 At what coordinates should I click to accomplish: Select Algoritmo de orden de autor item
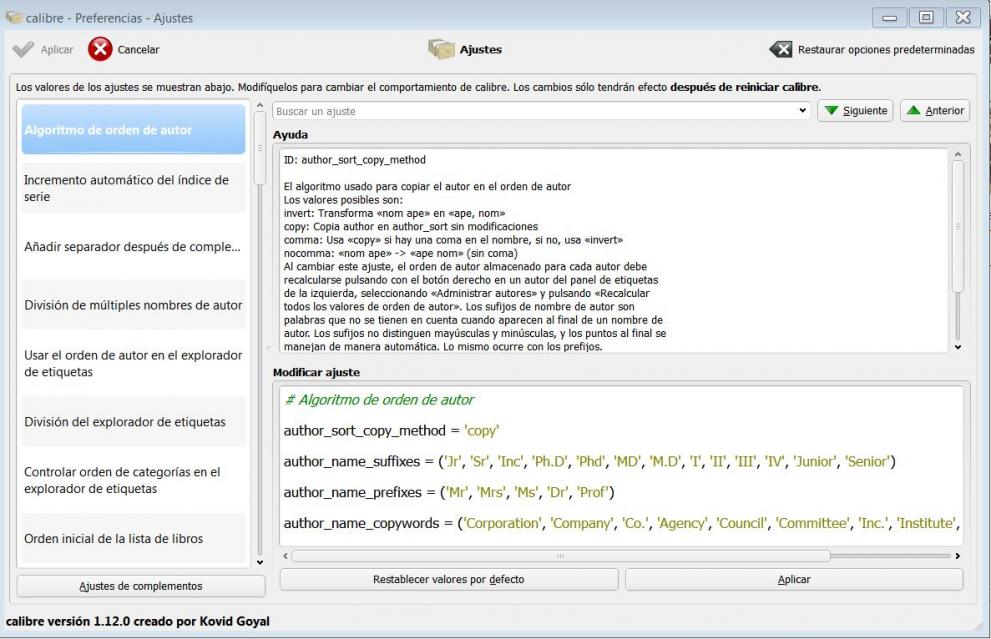pos(132,130)
